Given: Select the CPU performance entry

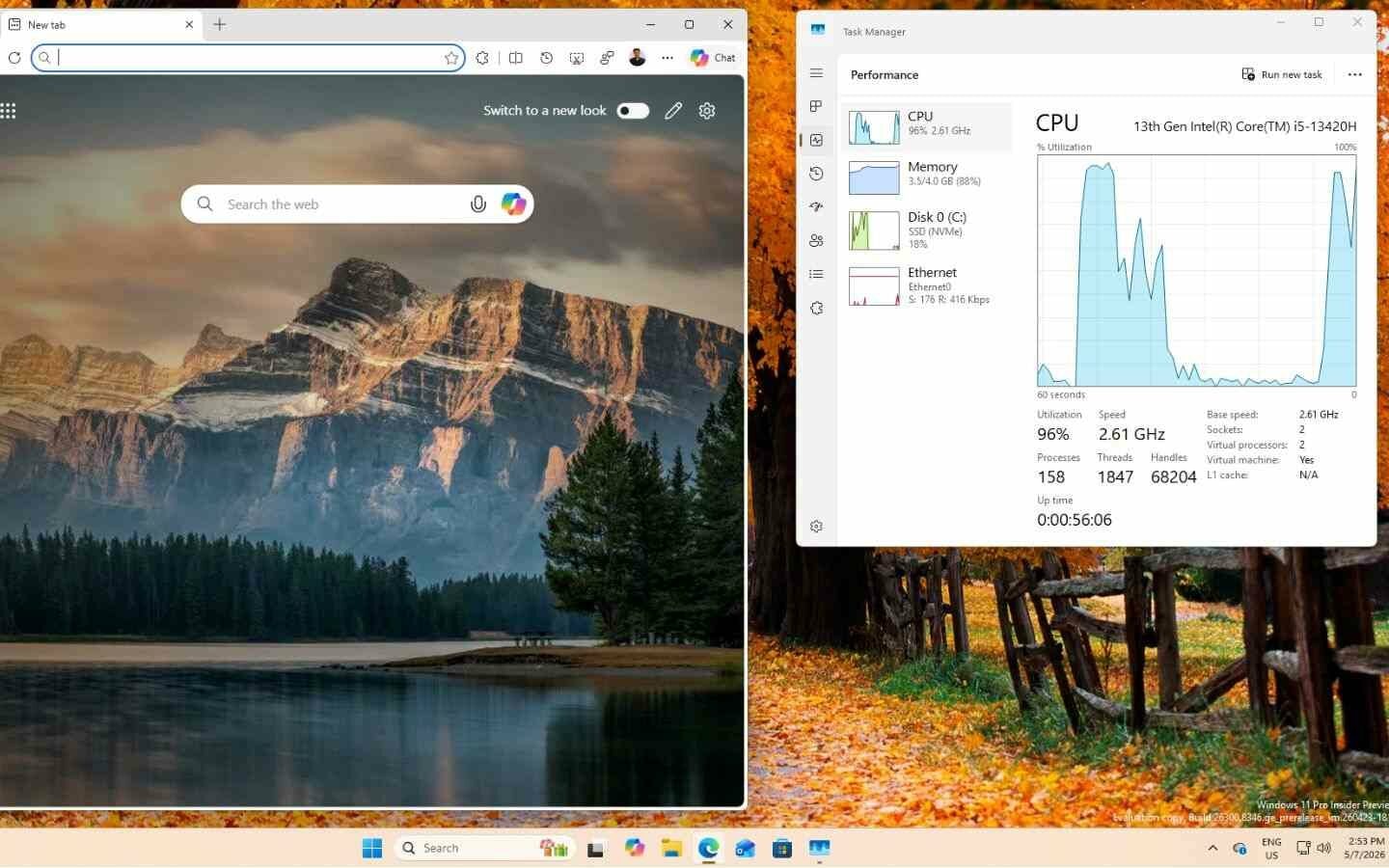Looking at the screenshot, I should [927, 127].
